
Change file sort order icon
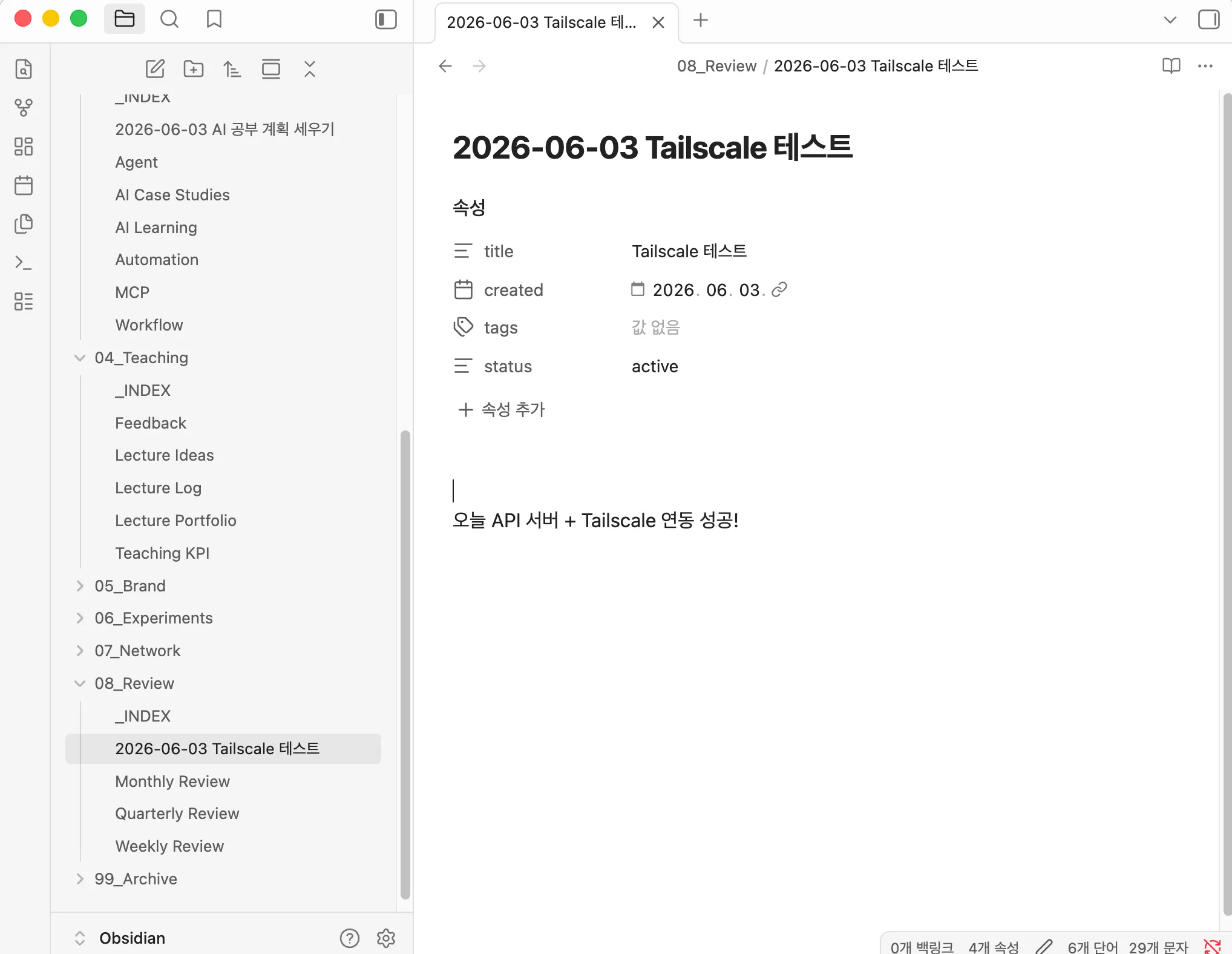232,69
